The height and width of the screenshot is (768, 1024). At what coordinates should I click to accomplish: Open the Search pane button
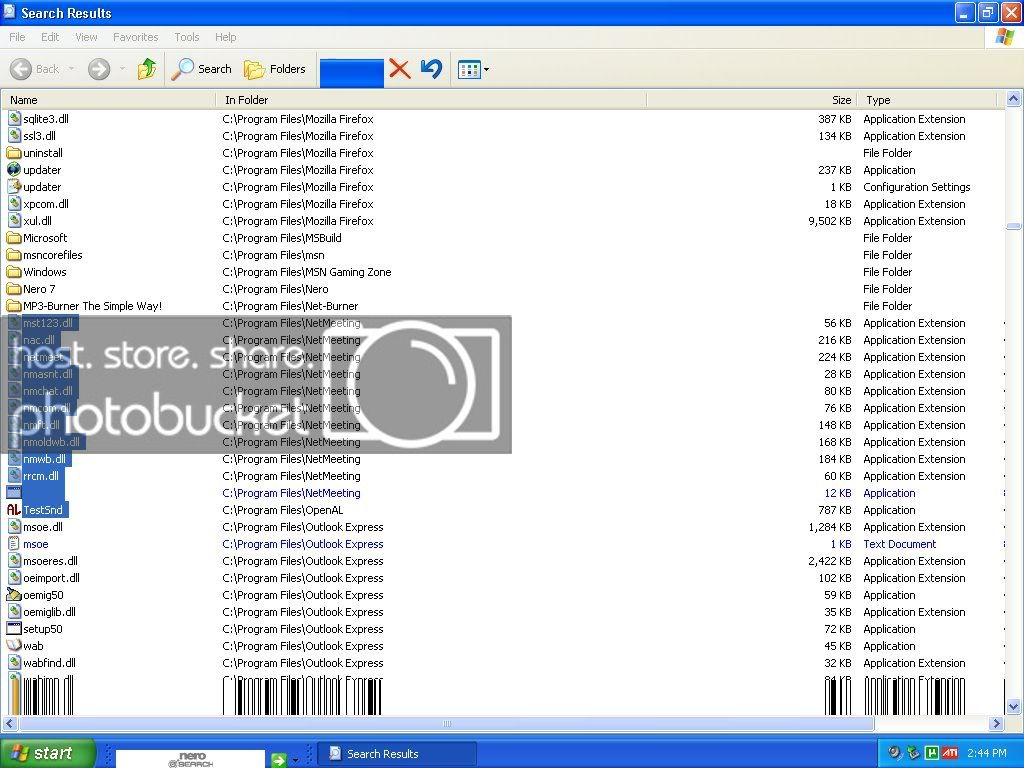tap(202, 69)
